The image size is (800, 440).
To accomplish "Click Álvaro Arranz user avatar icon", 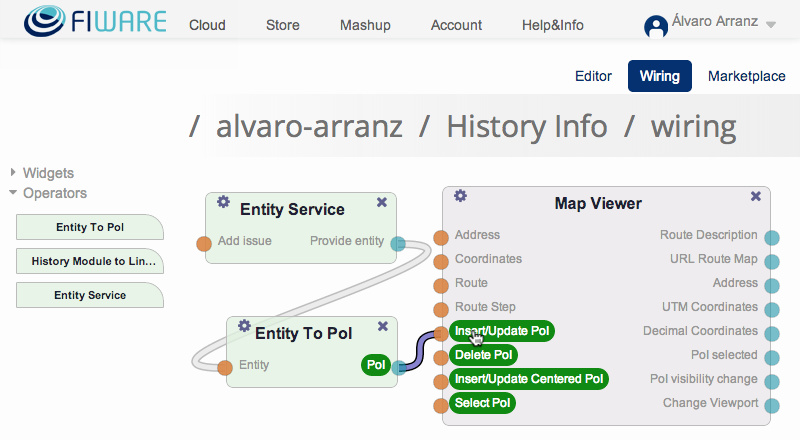I will [656, 26].
